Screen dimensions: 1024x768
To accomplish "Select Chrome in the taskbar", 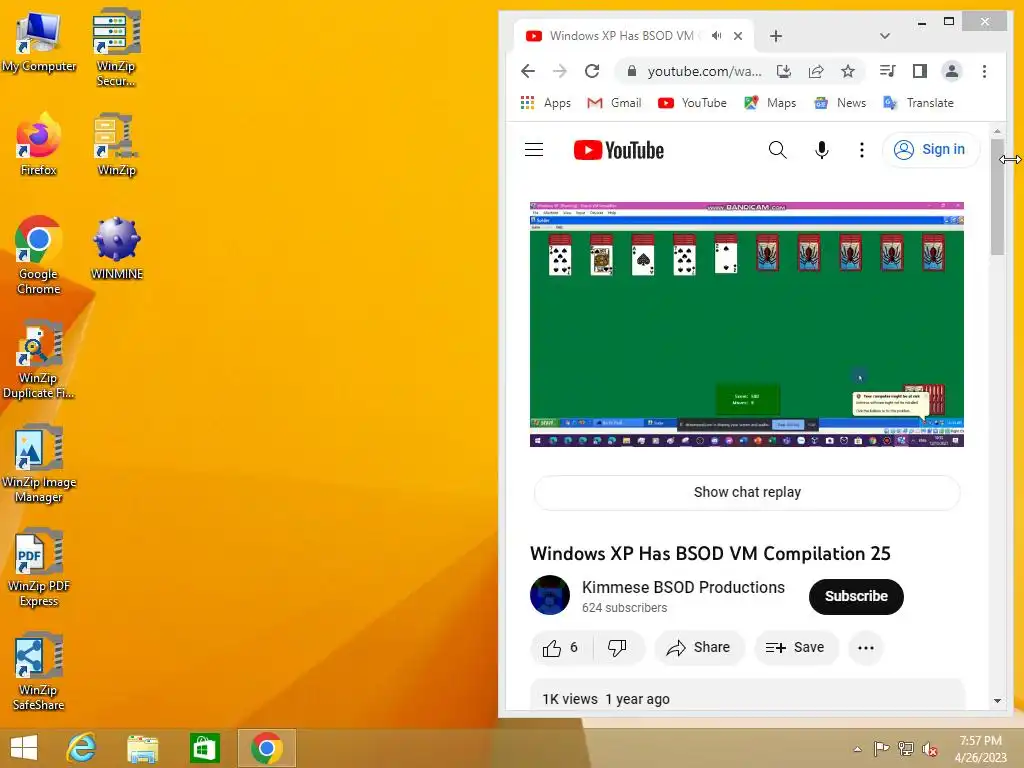I will pos(266,748).
